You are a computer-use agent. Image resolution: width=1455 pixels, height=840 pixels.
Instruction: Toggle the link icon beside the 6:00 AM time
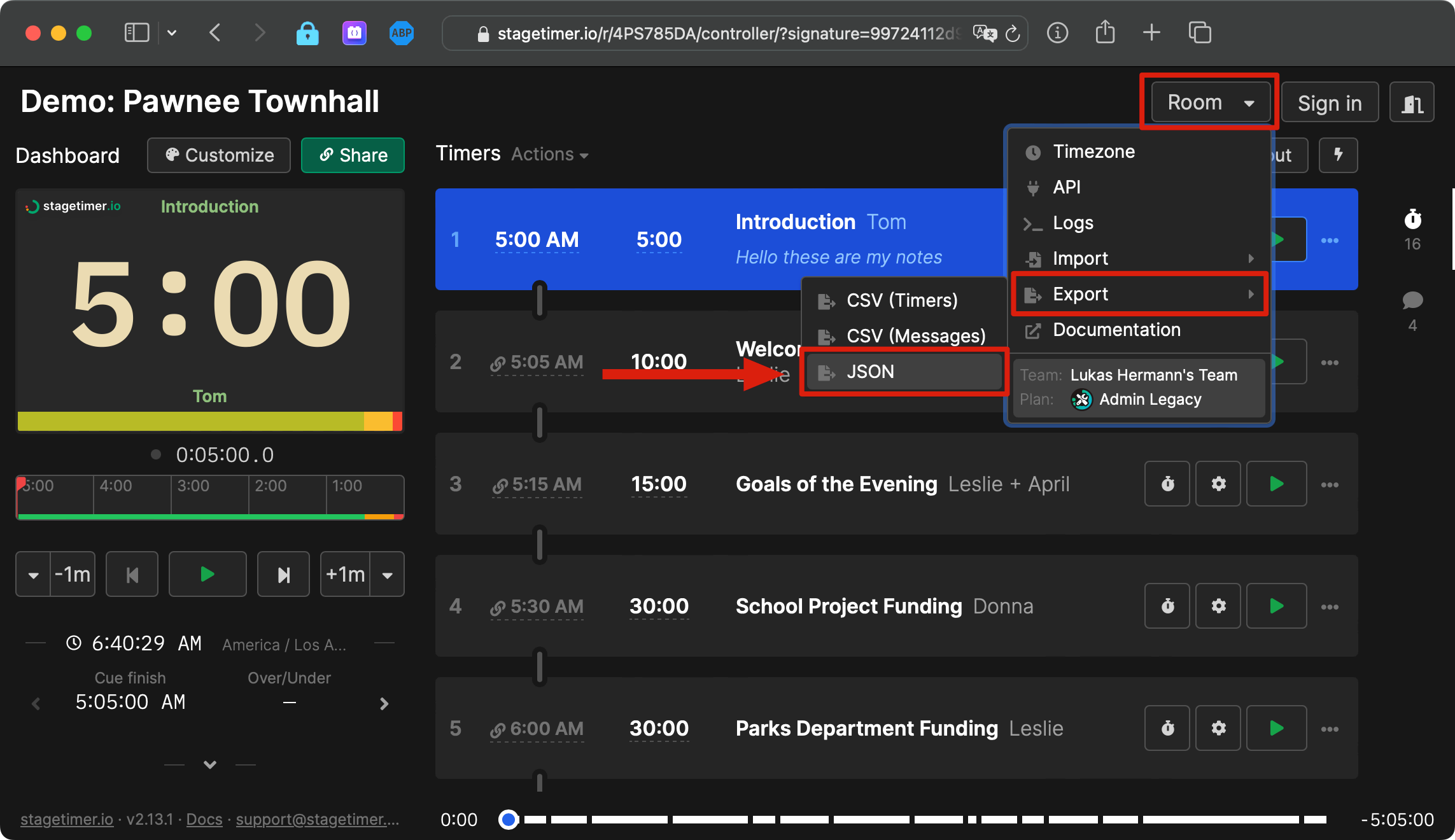tap(497, 729)
